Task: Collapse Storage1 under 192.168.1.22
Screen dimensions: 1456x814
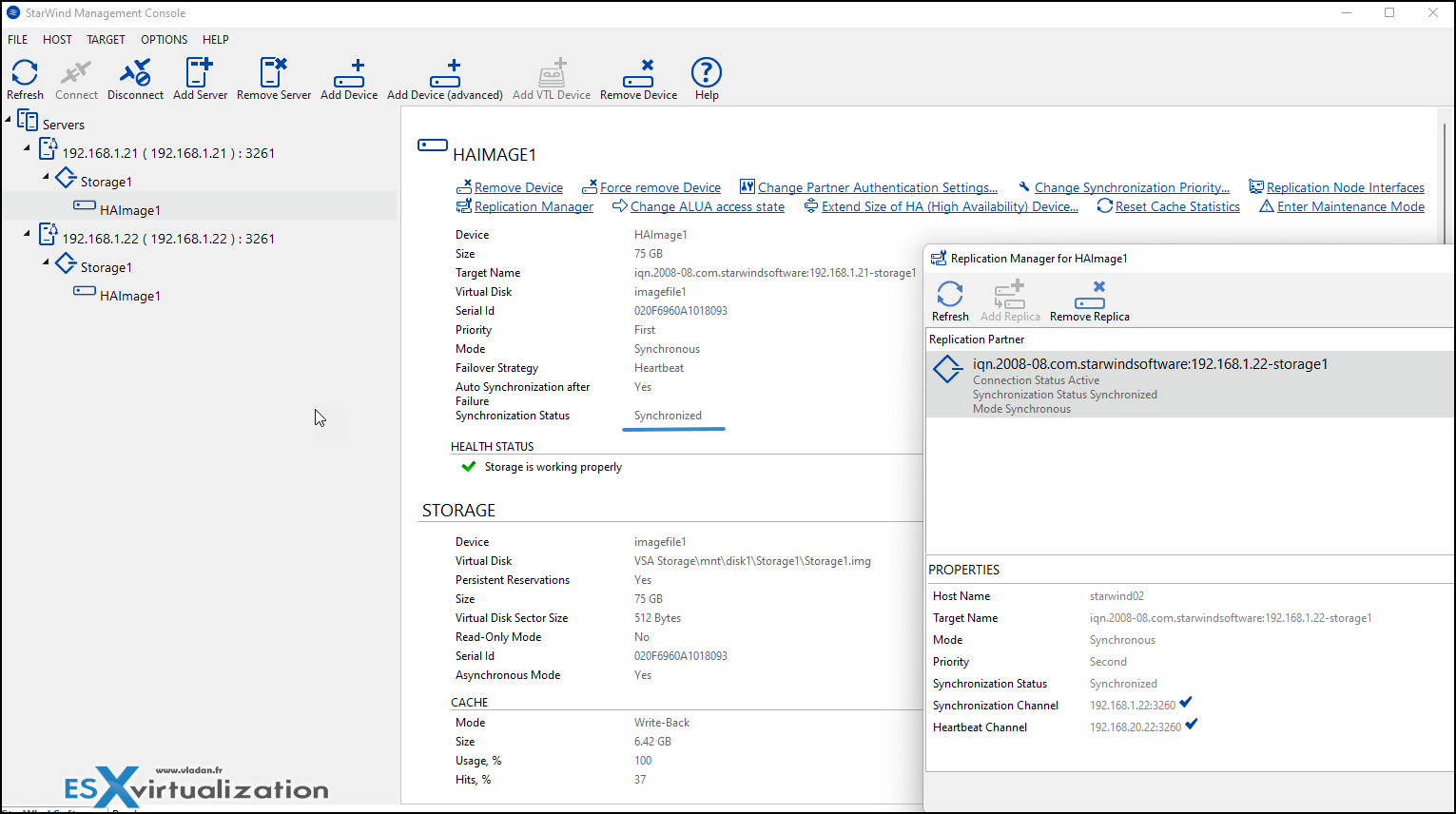Action: click(46, 262)
